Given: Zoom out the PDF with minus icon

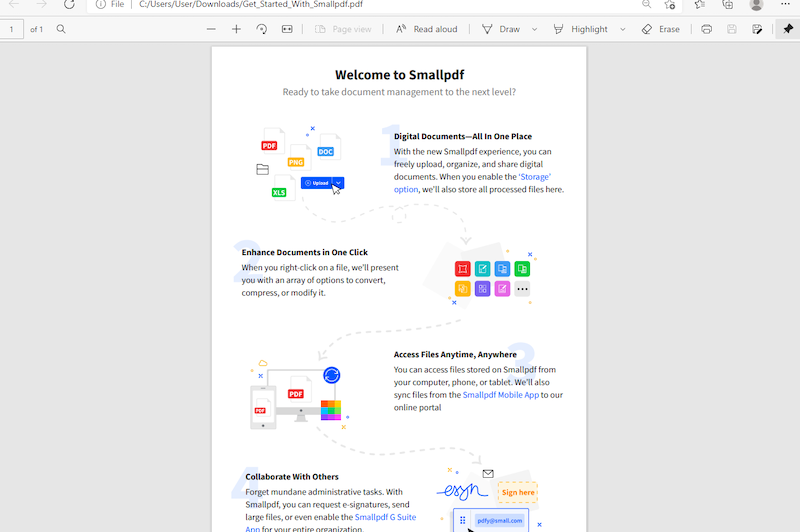Looking at the screenshot, I should (x=211, y=29).
